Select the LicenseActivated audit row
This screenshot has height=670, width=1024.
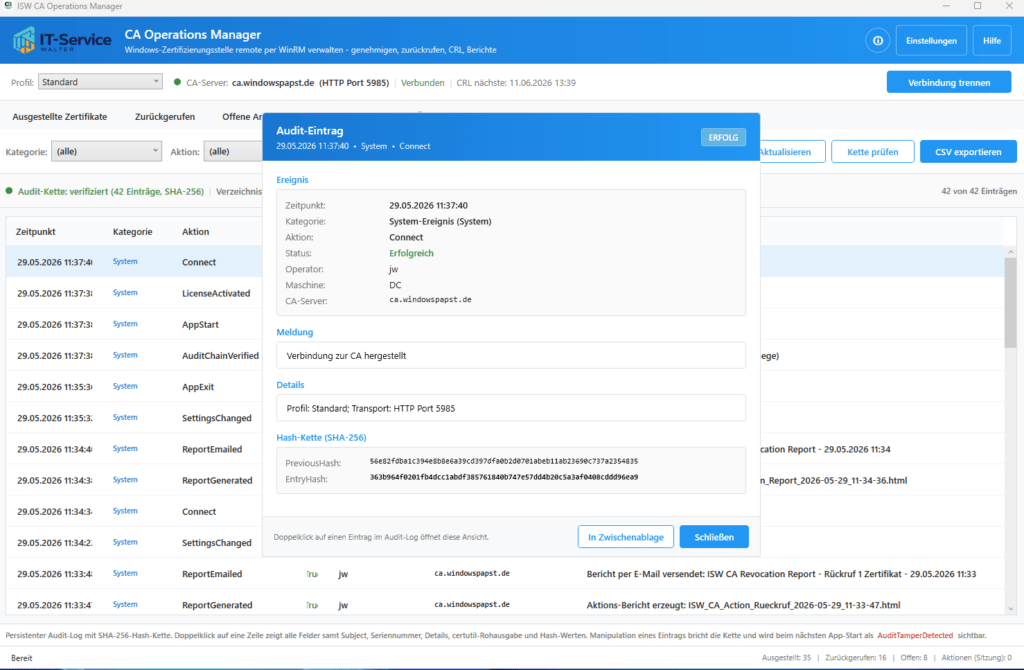(x=135, y=293)
